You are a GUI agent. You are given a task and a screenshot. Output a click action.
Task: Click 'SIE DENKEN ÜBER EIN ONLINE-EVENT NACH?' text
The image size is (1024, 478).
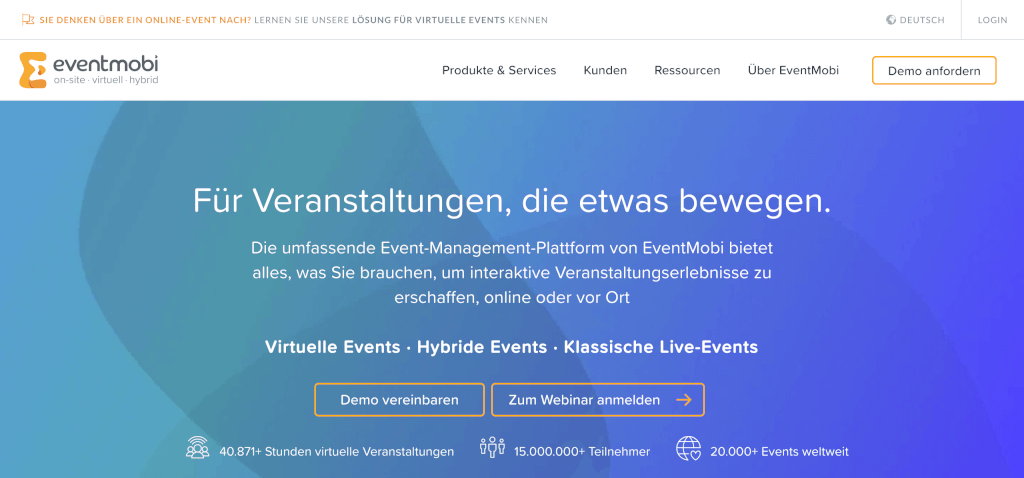click(145, 20)
